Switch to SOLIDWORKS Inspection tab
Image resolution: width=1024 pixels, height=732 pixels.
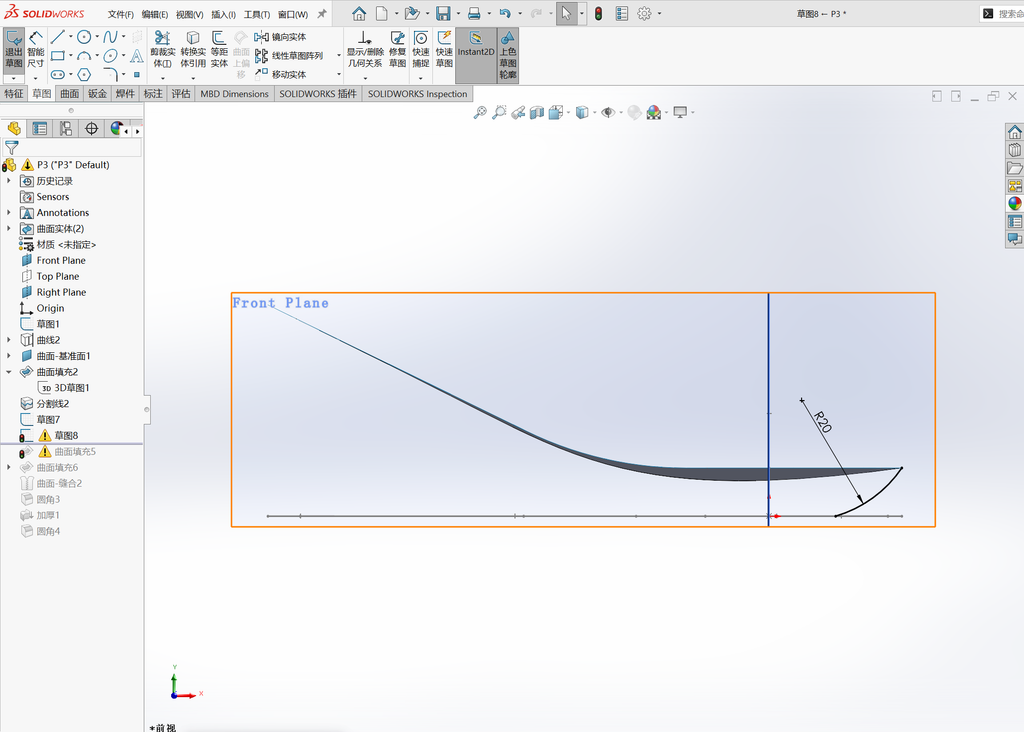click(x=417, y=93)
